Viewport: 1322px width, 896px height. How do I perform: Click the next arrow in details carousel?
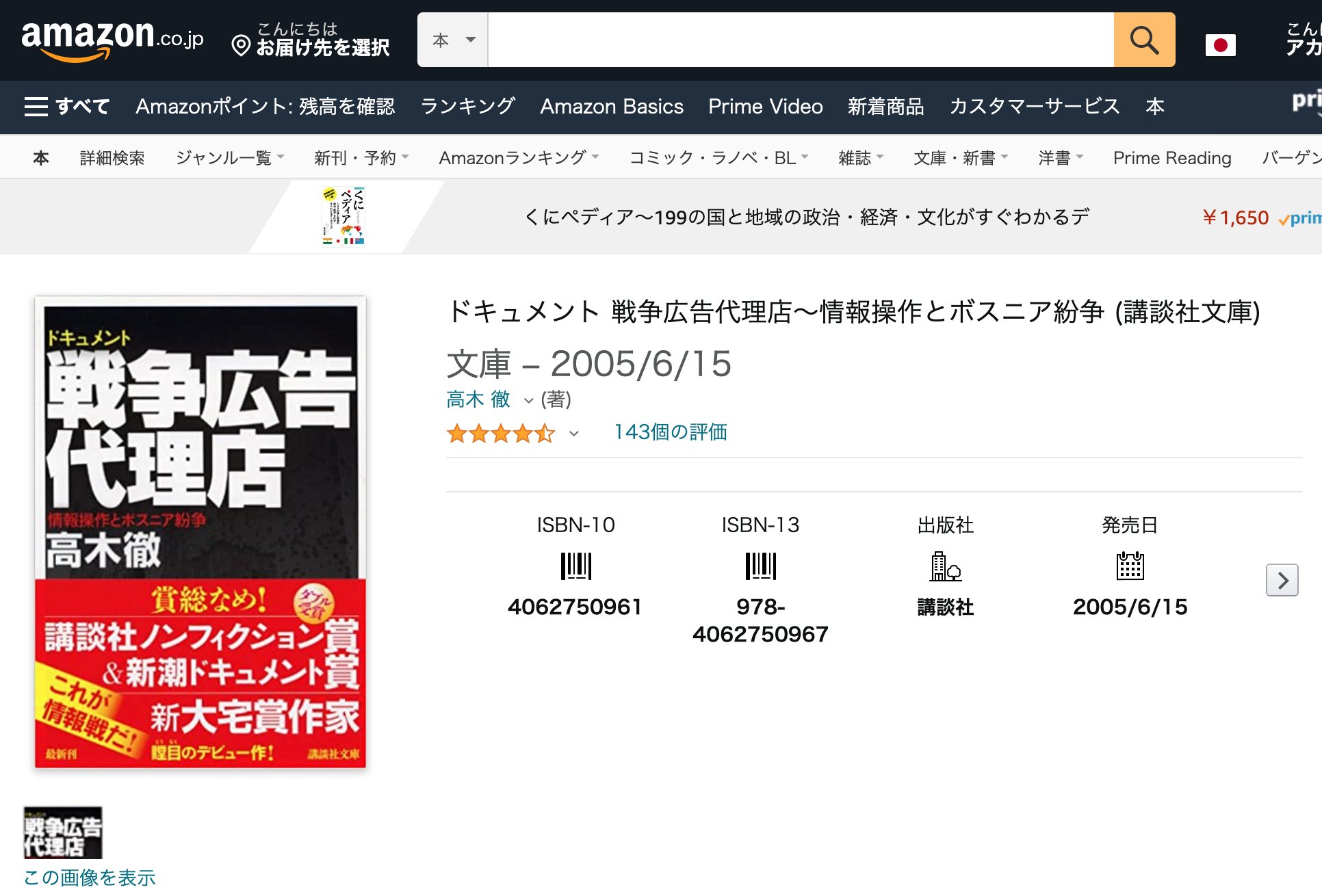(1282, 580)
